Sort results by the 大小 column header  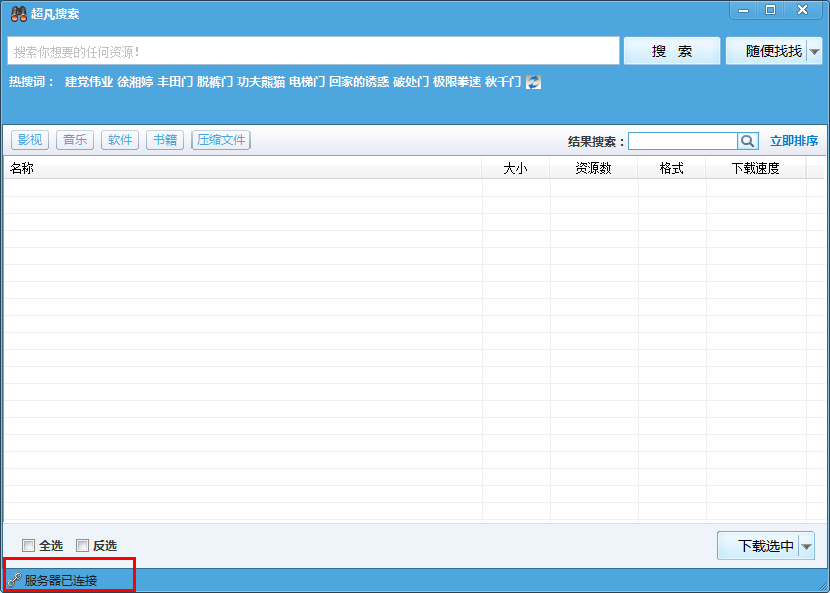coord(516,168)
